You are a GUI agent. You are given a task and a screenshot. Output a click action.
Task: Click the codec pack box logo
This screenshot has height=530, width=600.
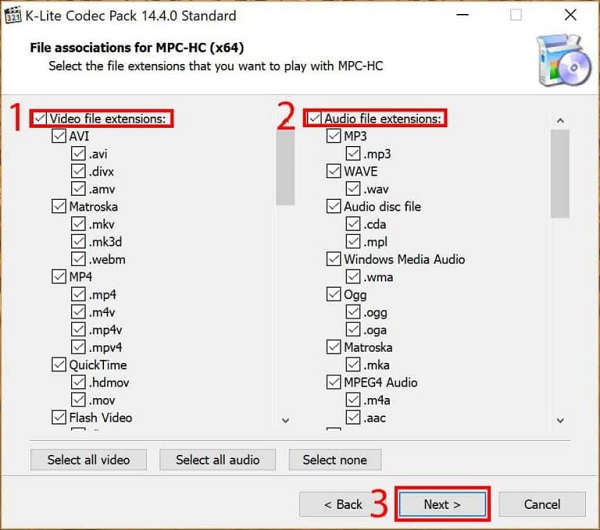click(x=563, y=60)
